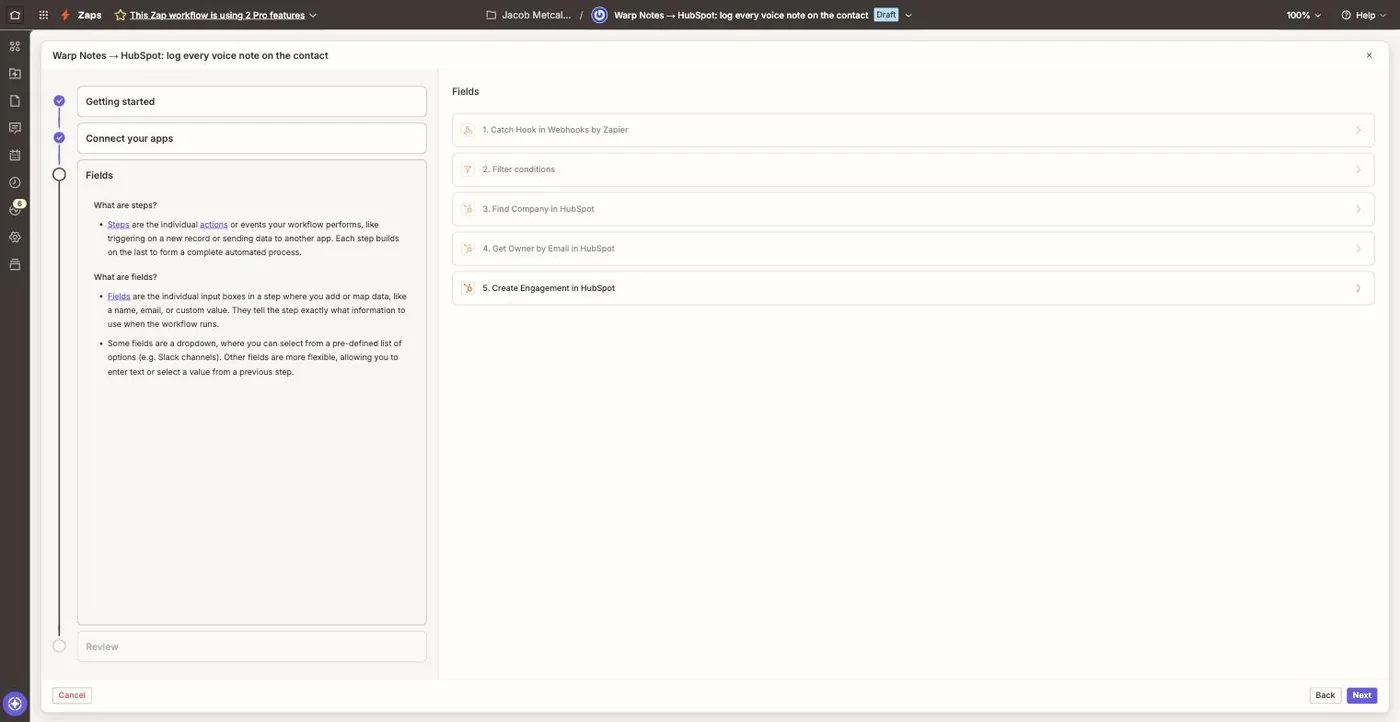Click the dialog title text Warp Notes → HubSpot
The width and height of the screenshot is (1400, 722).
tap(190, 56)
